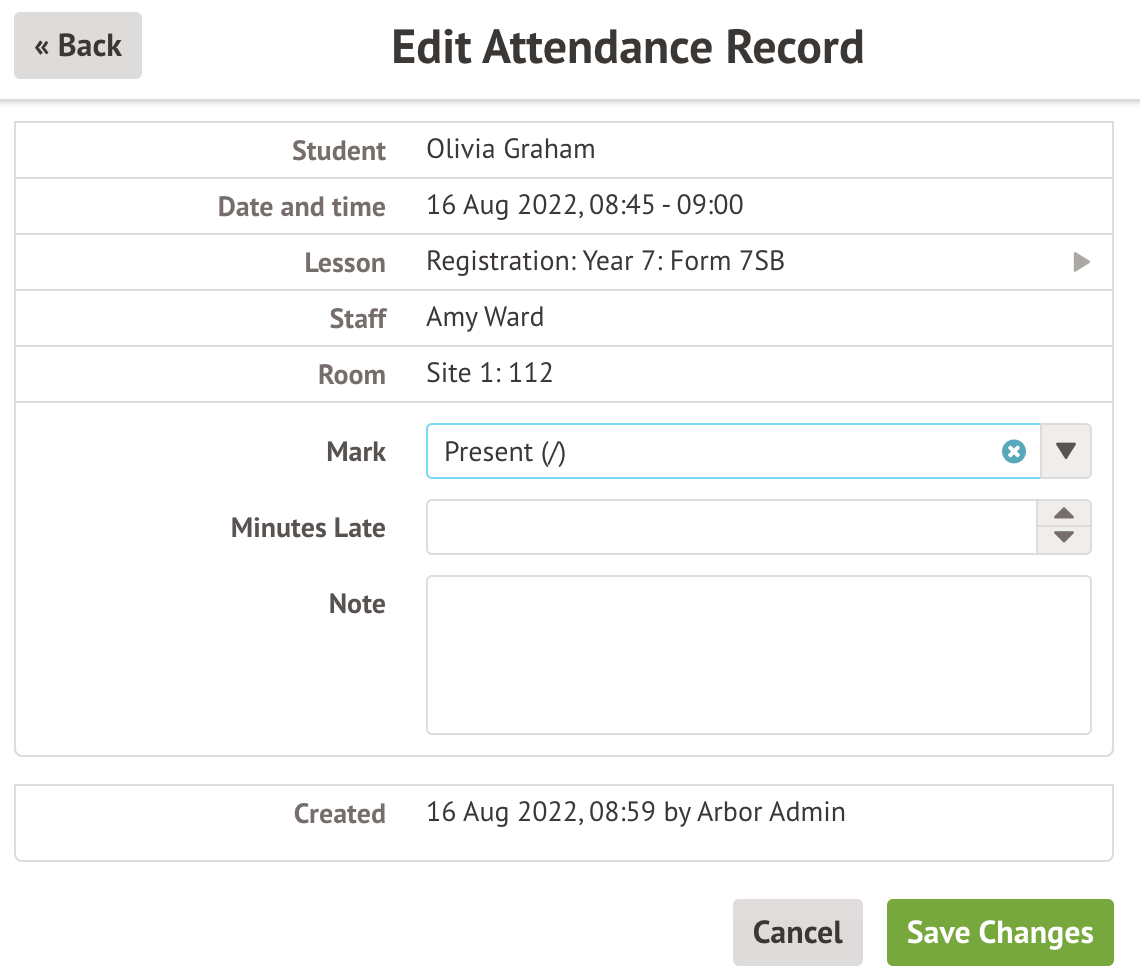This screenshot has width=1140, height=978.
Task: Go back with the Back button
Action: (78, 46)
